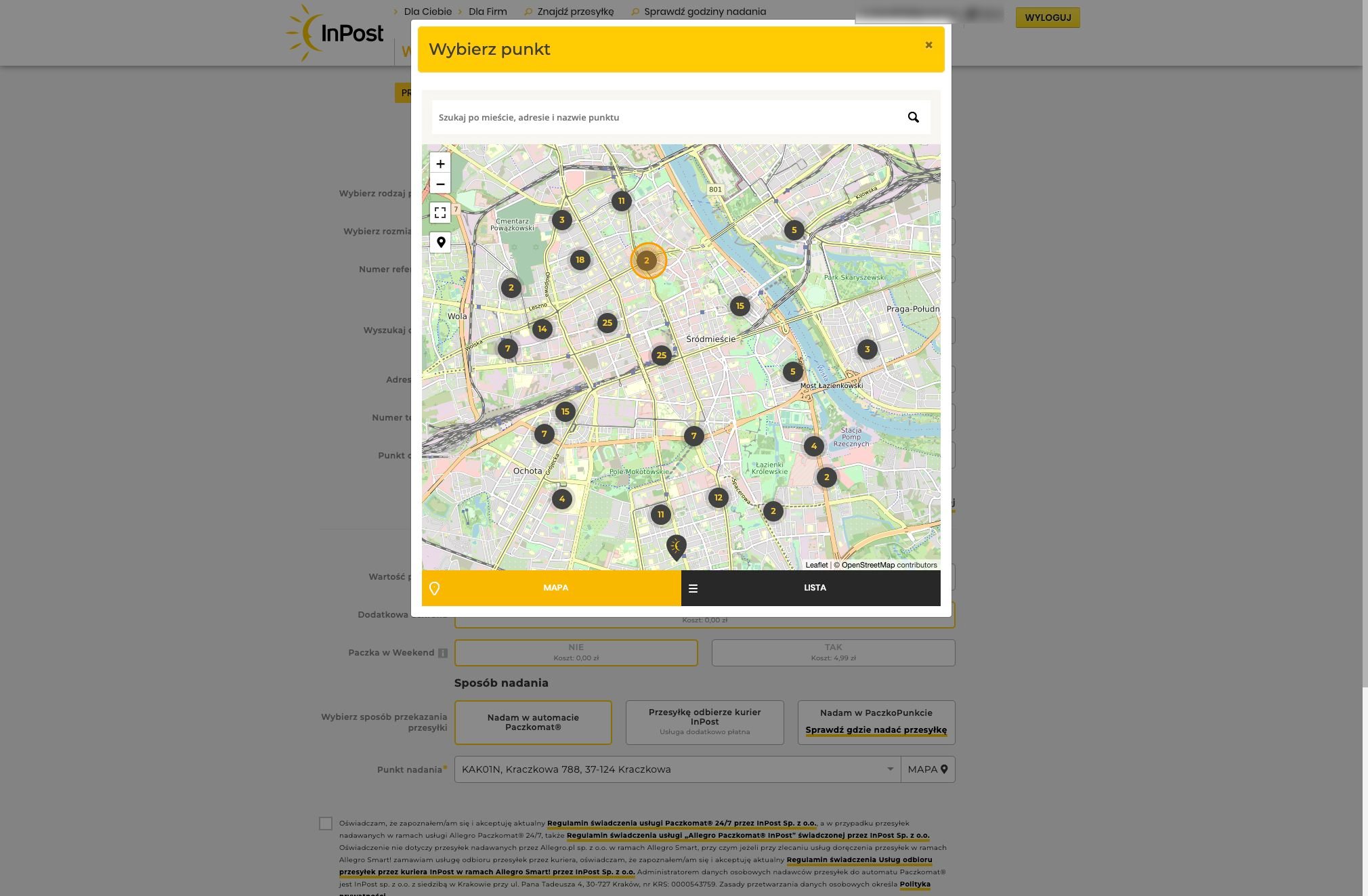Screen dimensions: 1368x896
Task: Open cluster marker 18 on map
Action: click(x=580, y=260)
